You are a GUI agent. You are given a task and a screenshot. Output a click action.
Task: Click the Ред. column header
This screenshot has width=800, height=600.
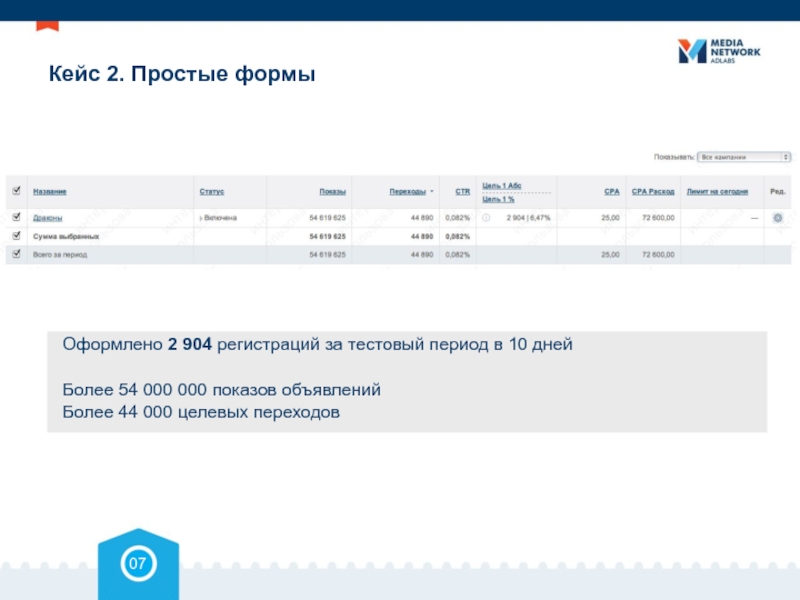[778, 191]
